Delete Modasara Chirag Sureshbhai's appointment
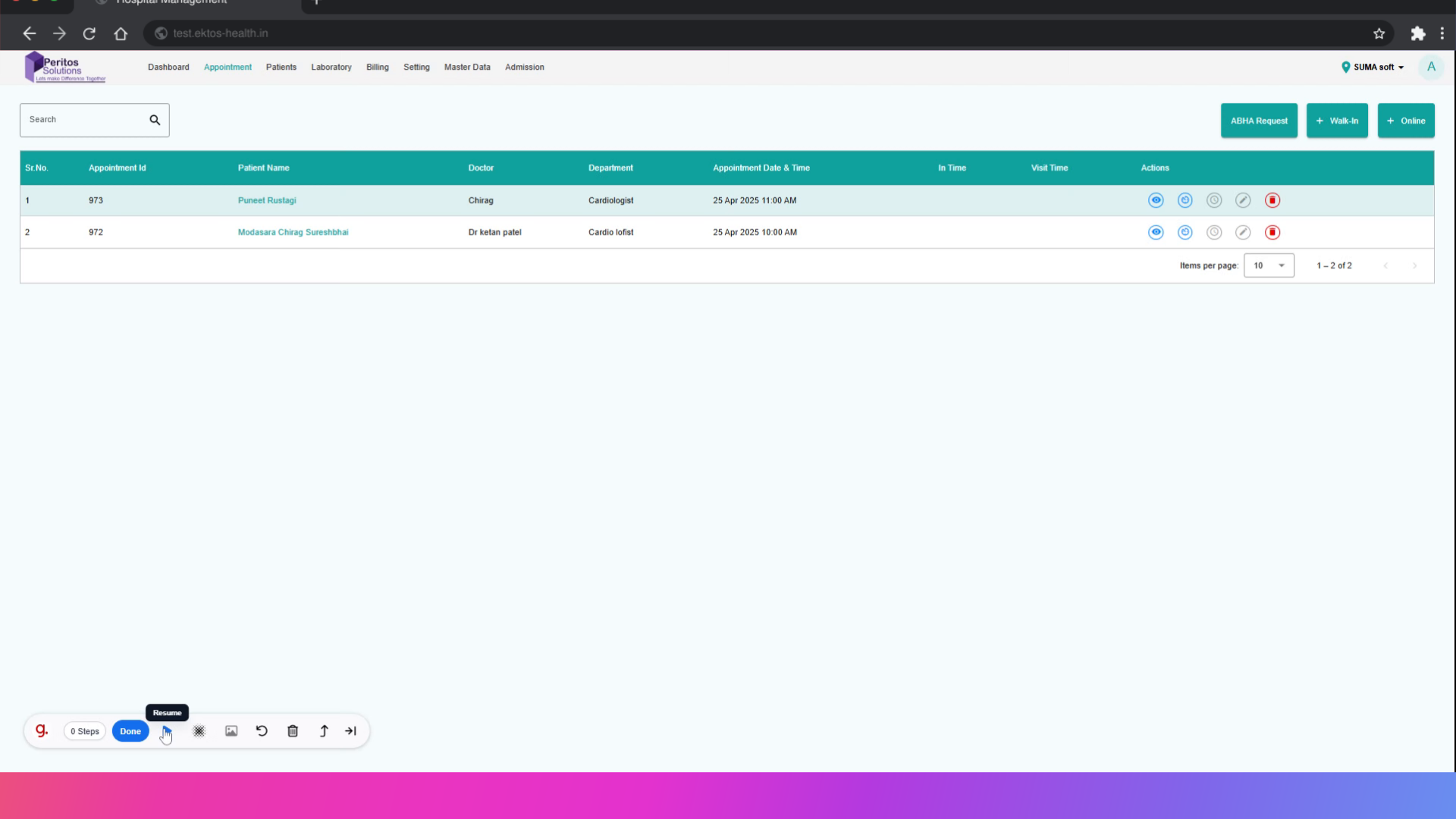Screen dimensions: 1456x819 tap(1272, 232)
